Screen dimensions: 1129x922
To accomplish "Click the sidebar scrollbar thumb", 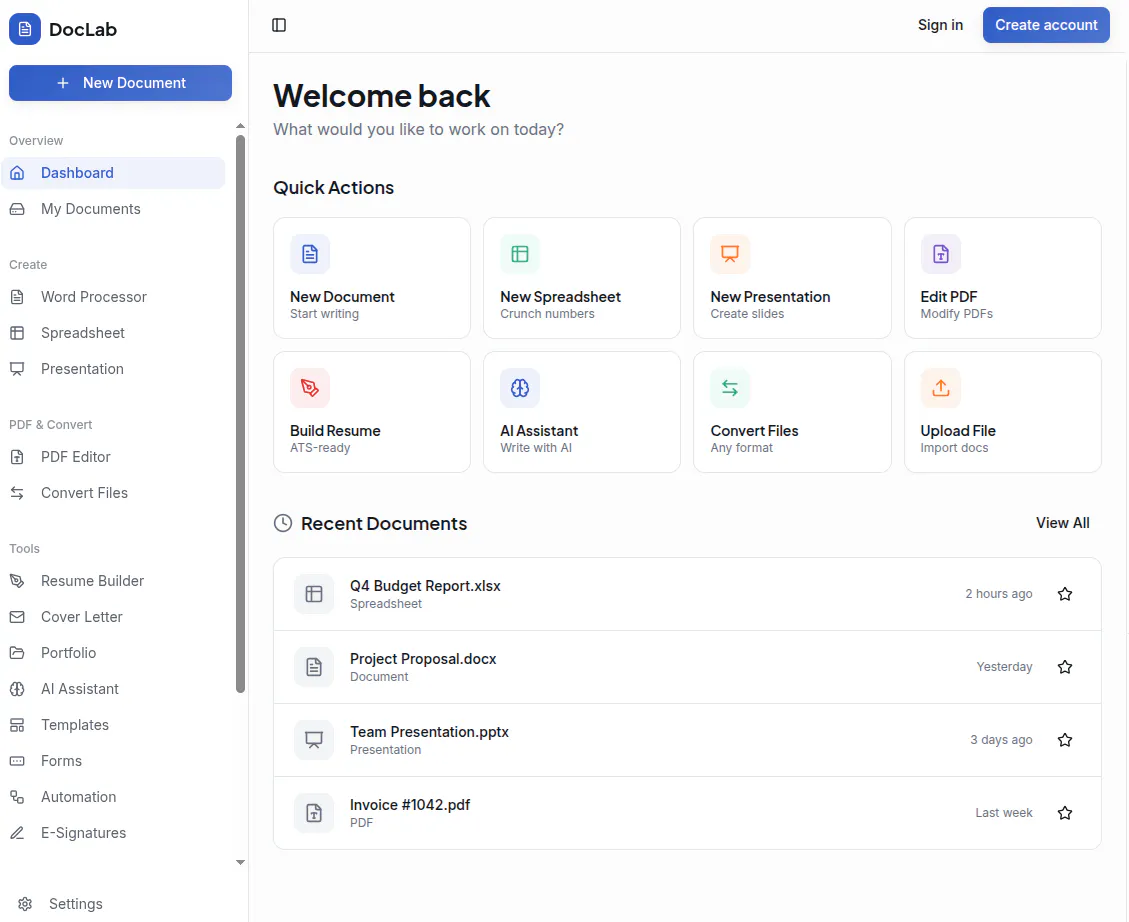I will pyautogui.click(x=240, y=414).
